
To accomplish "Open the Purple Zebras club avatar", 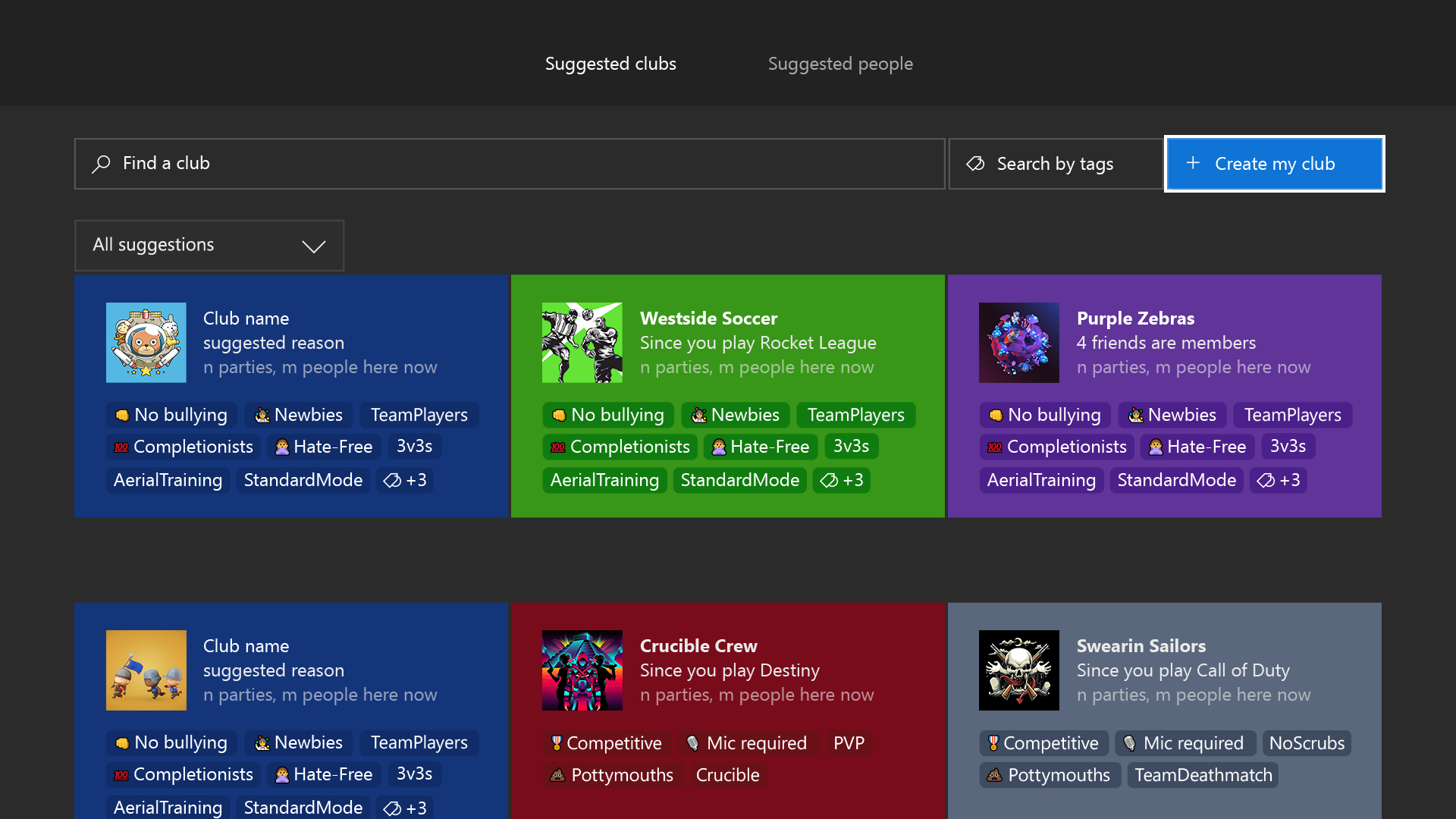I will (x=1019, y=343).
